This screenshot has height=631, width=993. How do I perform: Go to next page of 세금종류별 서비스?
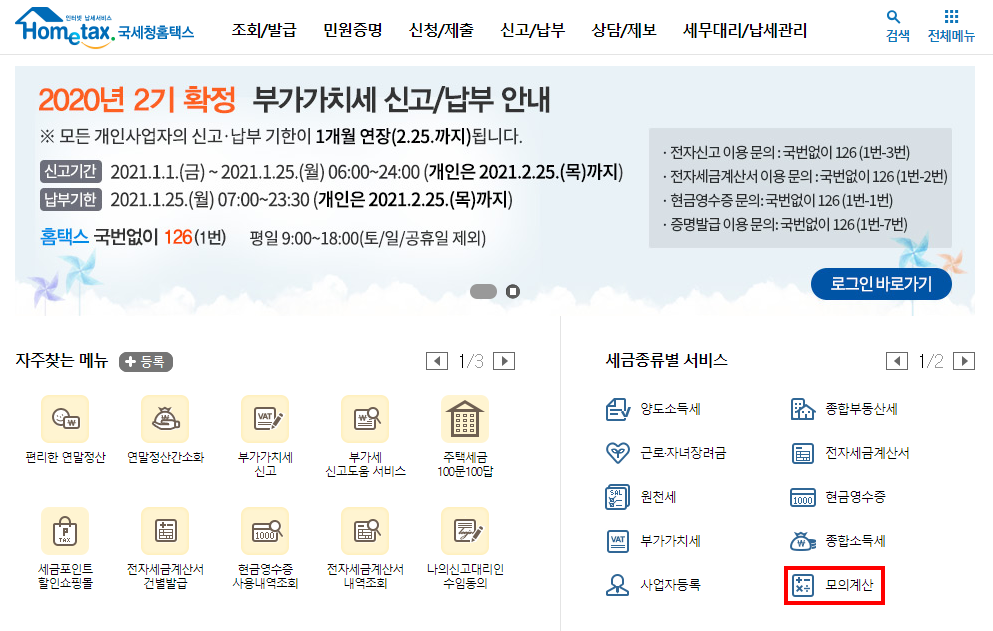pos(964,361)
